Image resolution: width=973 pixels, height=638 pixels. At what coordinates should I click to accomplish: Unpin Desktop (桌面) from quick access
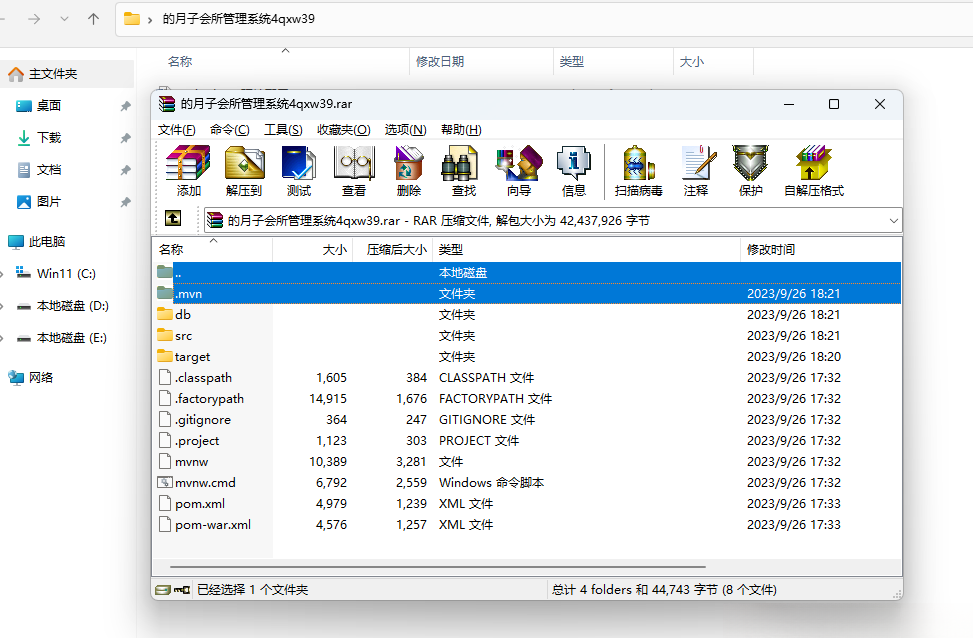pyautogui.click(x=125, y=106)
